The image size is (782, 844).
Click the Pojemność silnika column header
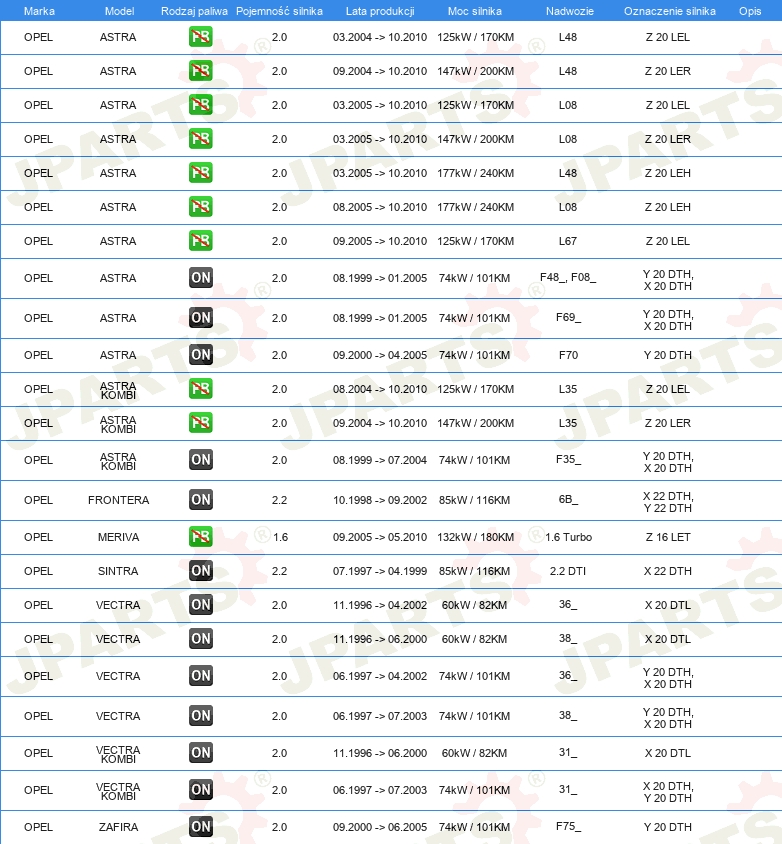click(279, 11)
